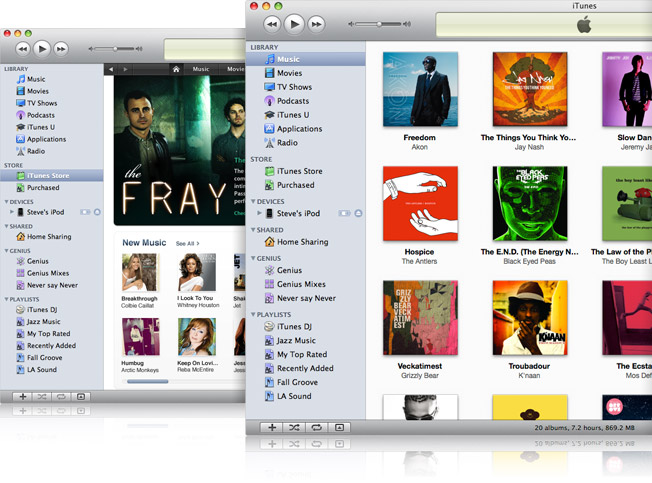The width and height of the screenshot is (652, 483).
Task: Collapse the PLAYLISTS section in the front window sidebar
Action: [x=254, y=315]
